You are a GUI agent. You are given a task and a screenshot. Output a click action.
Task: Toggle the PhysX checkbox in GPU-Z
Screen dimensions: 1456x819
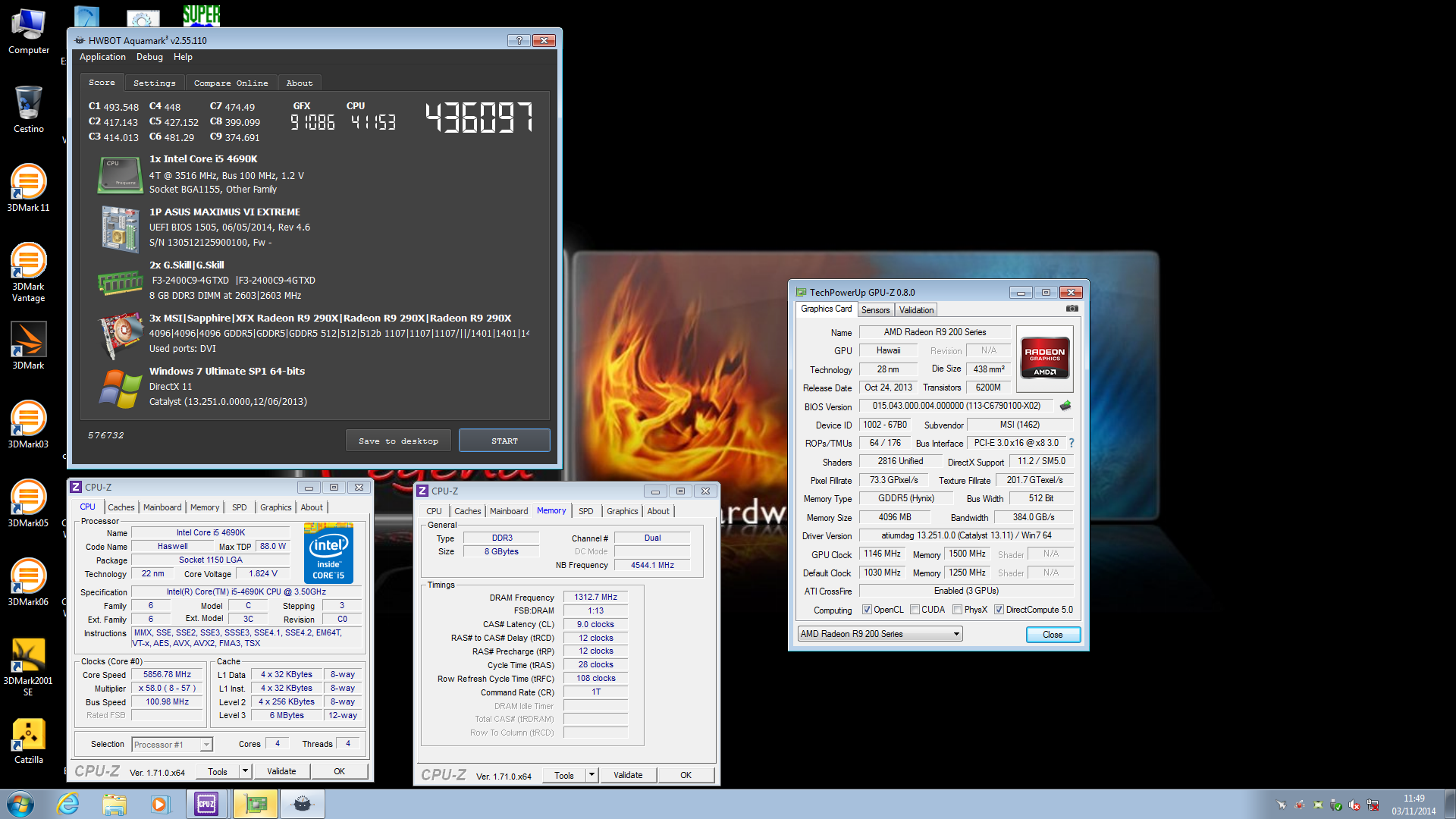pos(958,610)
